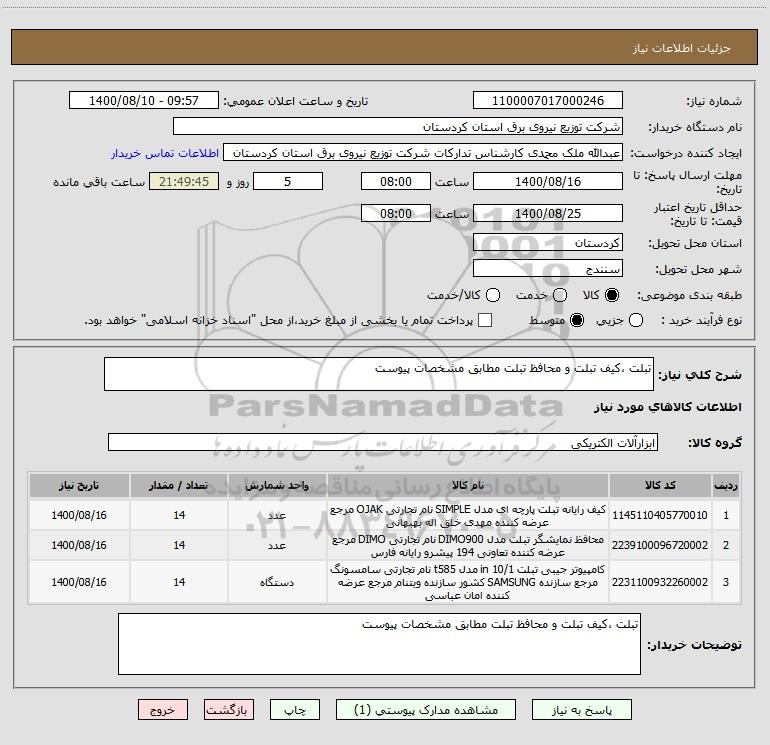Image resolution: width=770 pixels, height=745 pixels.
Task: Click the countdown timer 21:49:45
Action: click(x=184, y=181)
